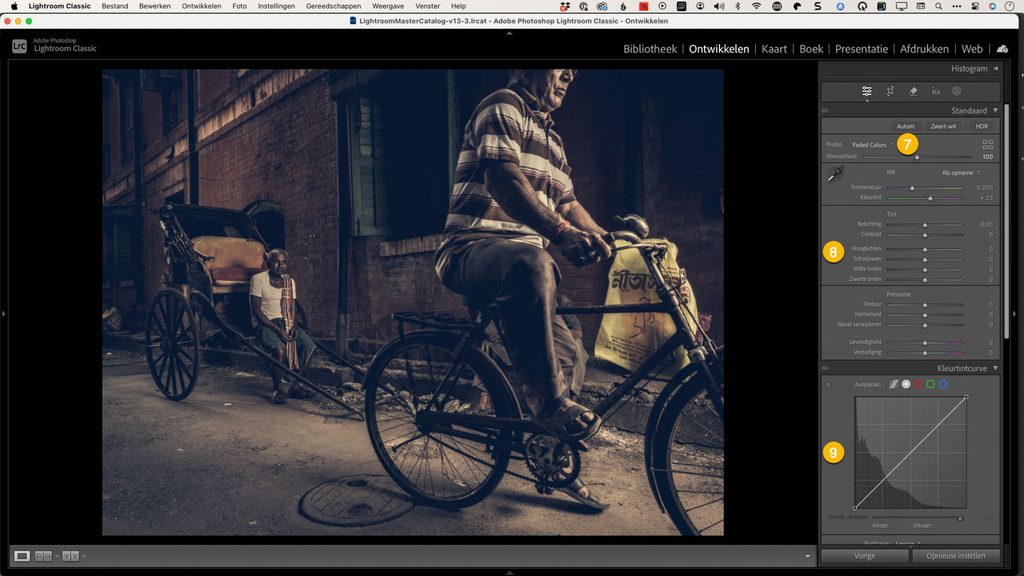Toggle the Standaard panel on/off switch
1024x576 pixels.
(x=825, y=110)
